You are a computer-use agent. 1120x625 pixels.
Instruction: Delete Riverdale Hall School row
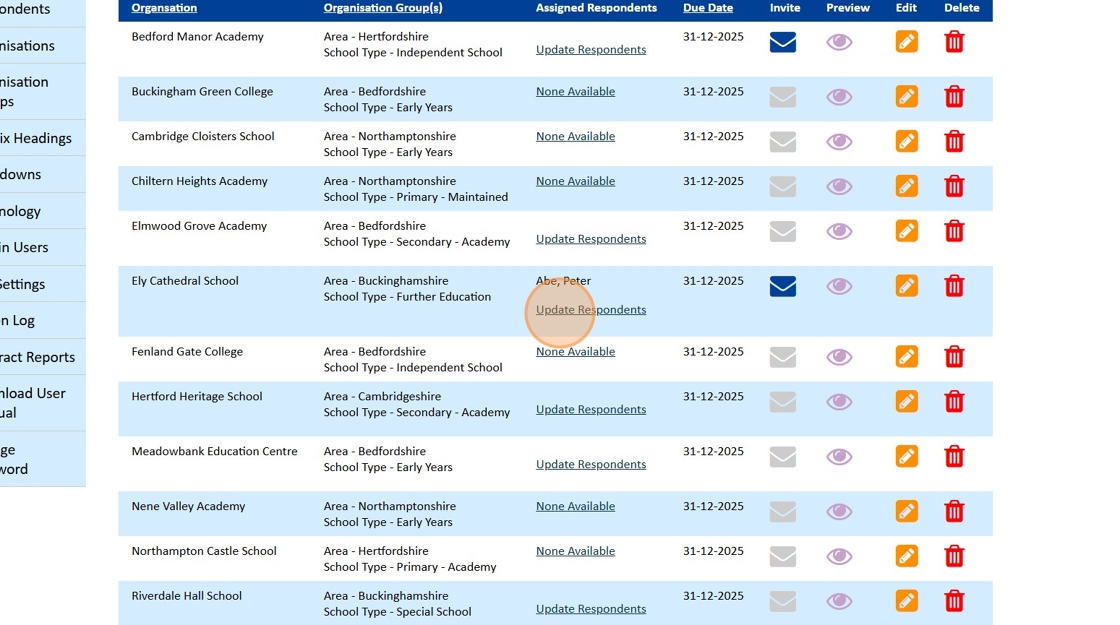(x=954, y=601)
